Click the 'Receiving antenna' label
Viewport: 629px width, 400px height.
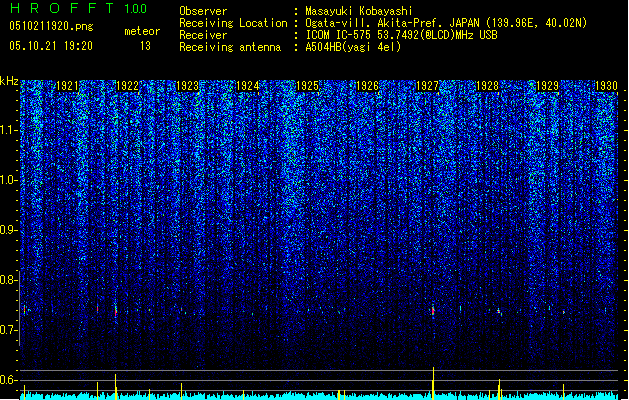[230, 47]
